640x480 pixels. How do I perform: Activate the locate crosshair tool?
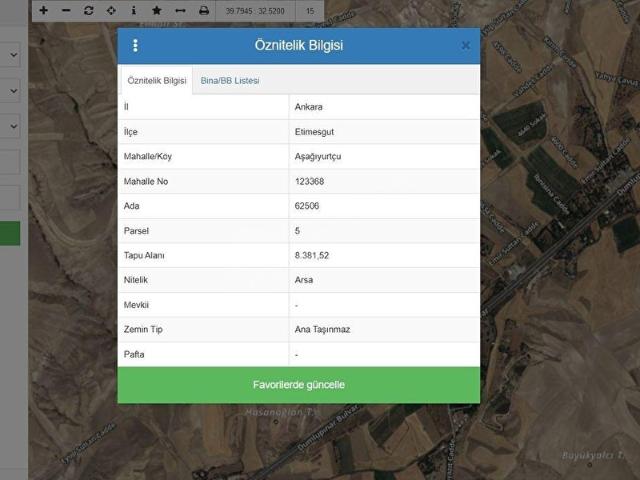pos(111,11)
